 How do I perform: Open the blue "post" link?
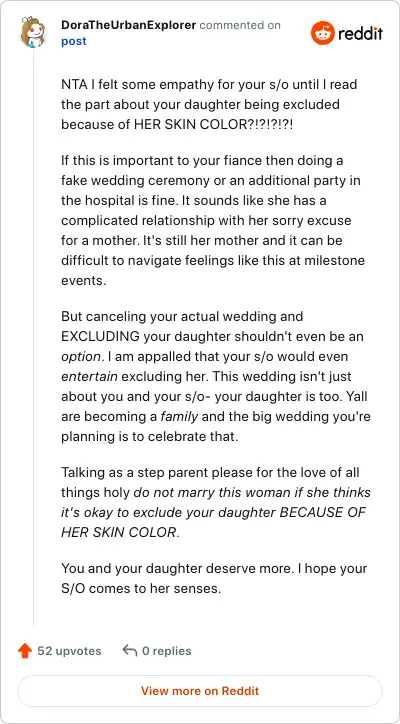[x=73, y=41]
